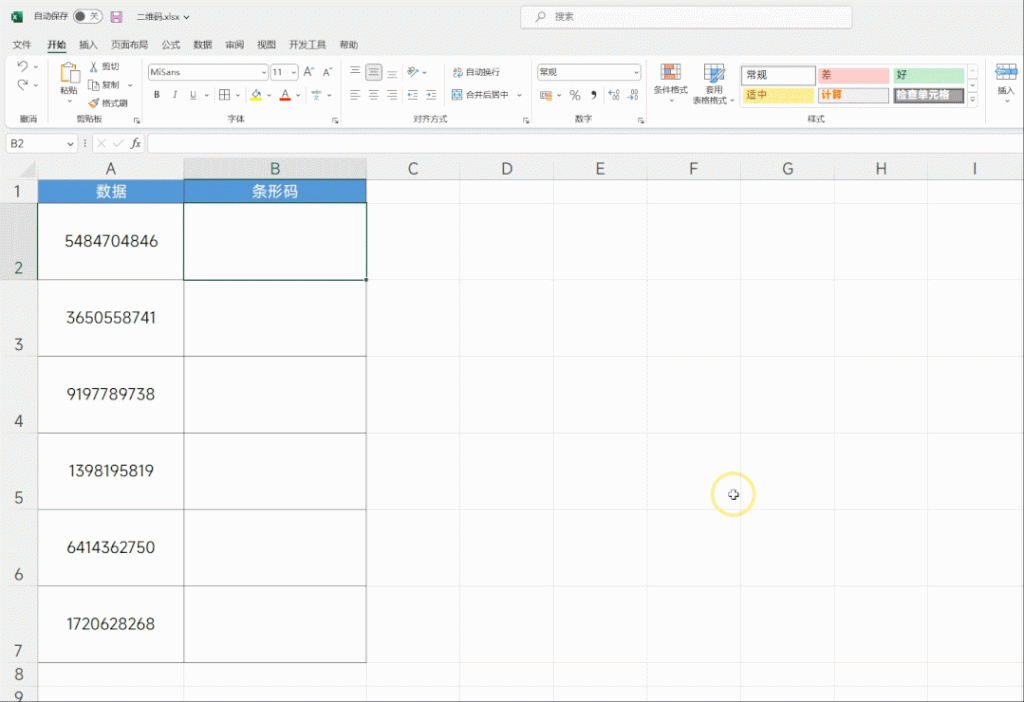This screenshot has width=1024, height=702.
Task: Open the number format 常规 dropdown
Action: point(635,72)
